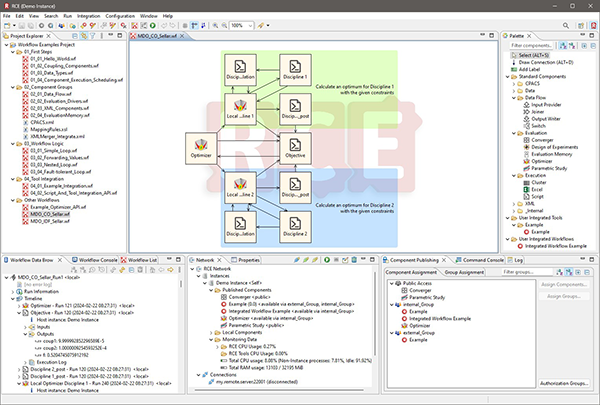The image size is (600, 405).
Task: Close the MDO_CO_Sellar.wf editor tab
Action: coord(182,36)
